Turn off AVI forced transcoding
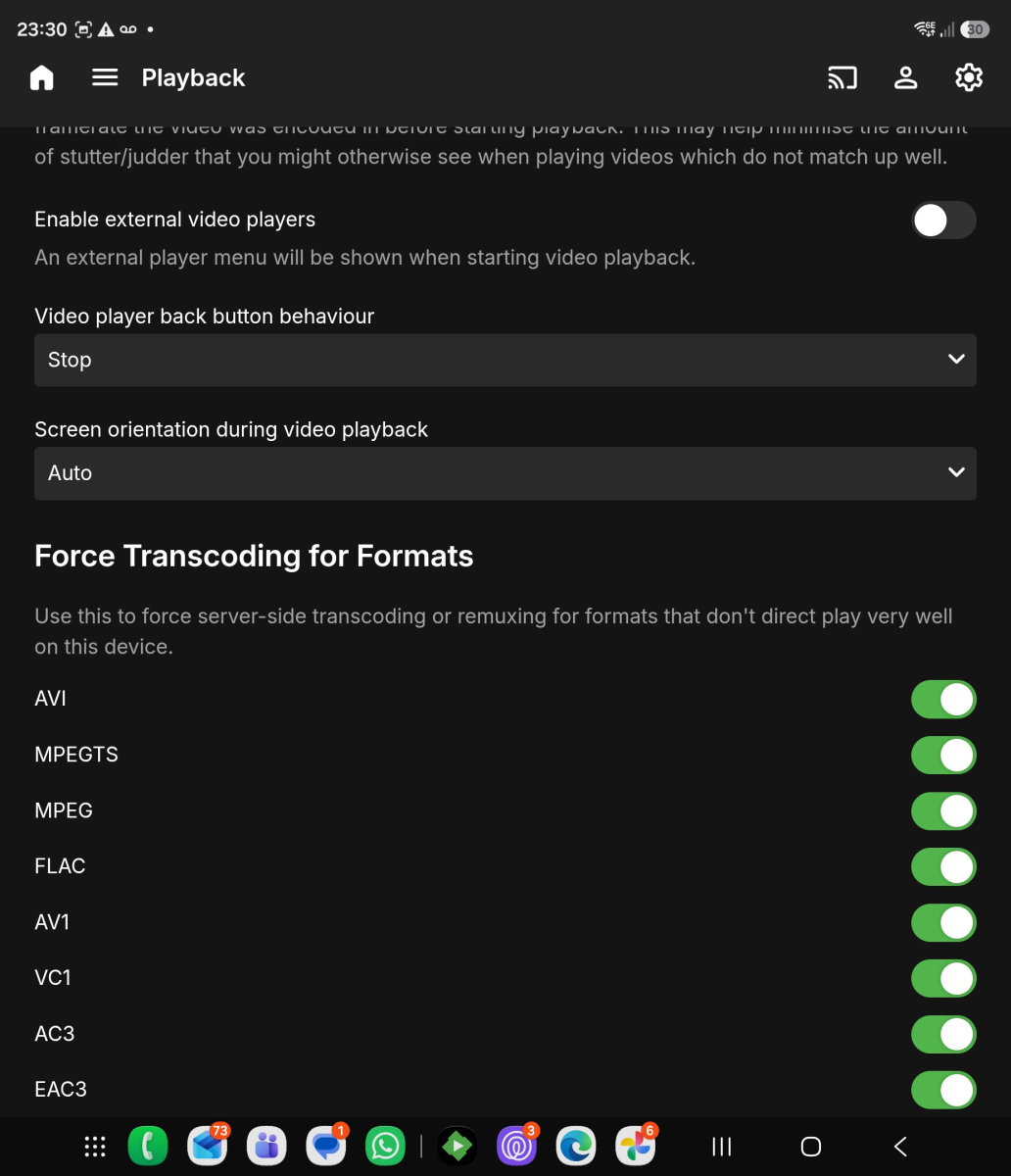 [944, 700]
